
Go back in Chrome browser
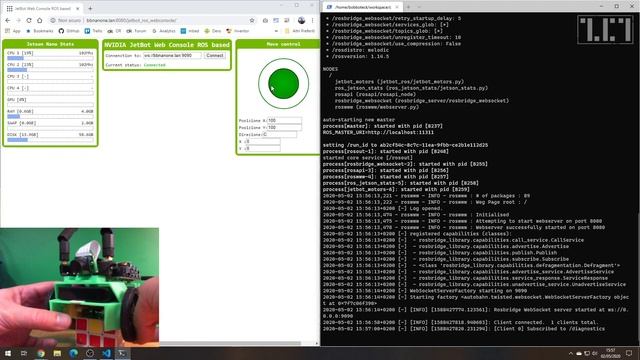coord(8,20)
